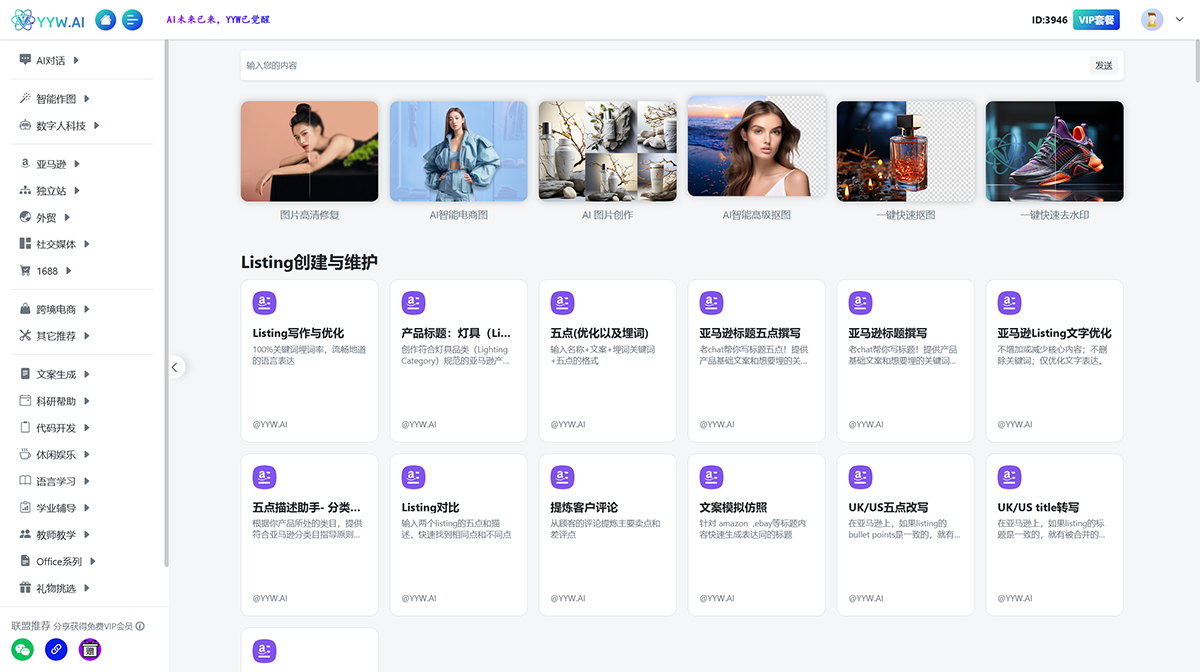Click the YYW.AI logo
The height and width of the screenshot is (672, 1200).
pos(48,20)
